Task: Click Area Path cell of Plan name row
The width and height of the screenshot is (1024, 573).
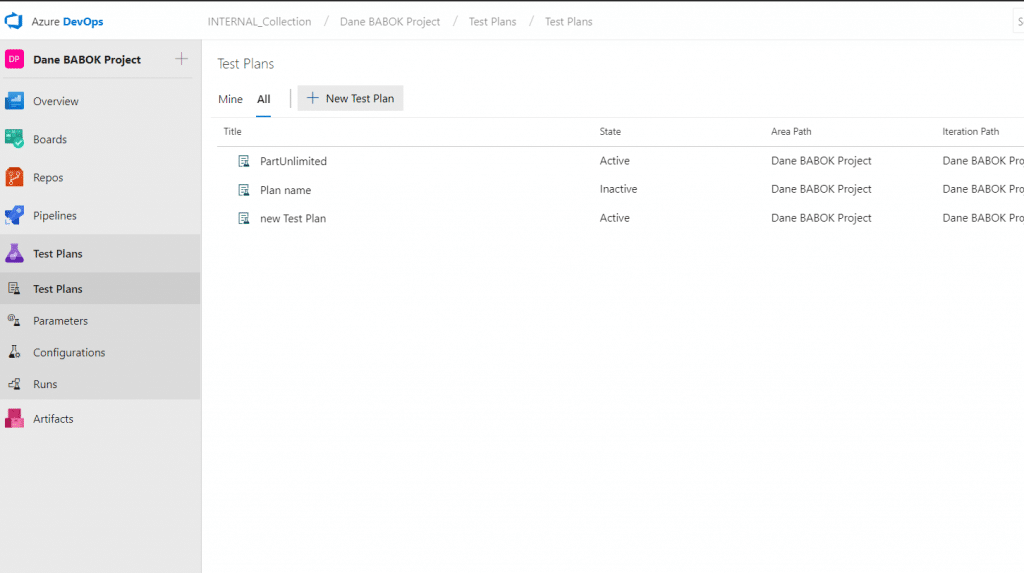Action: point(821,189)
